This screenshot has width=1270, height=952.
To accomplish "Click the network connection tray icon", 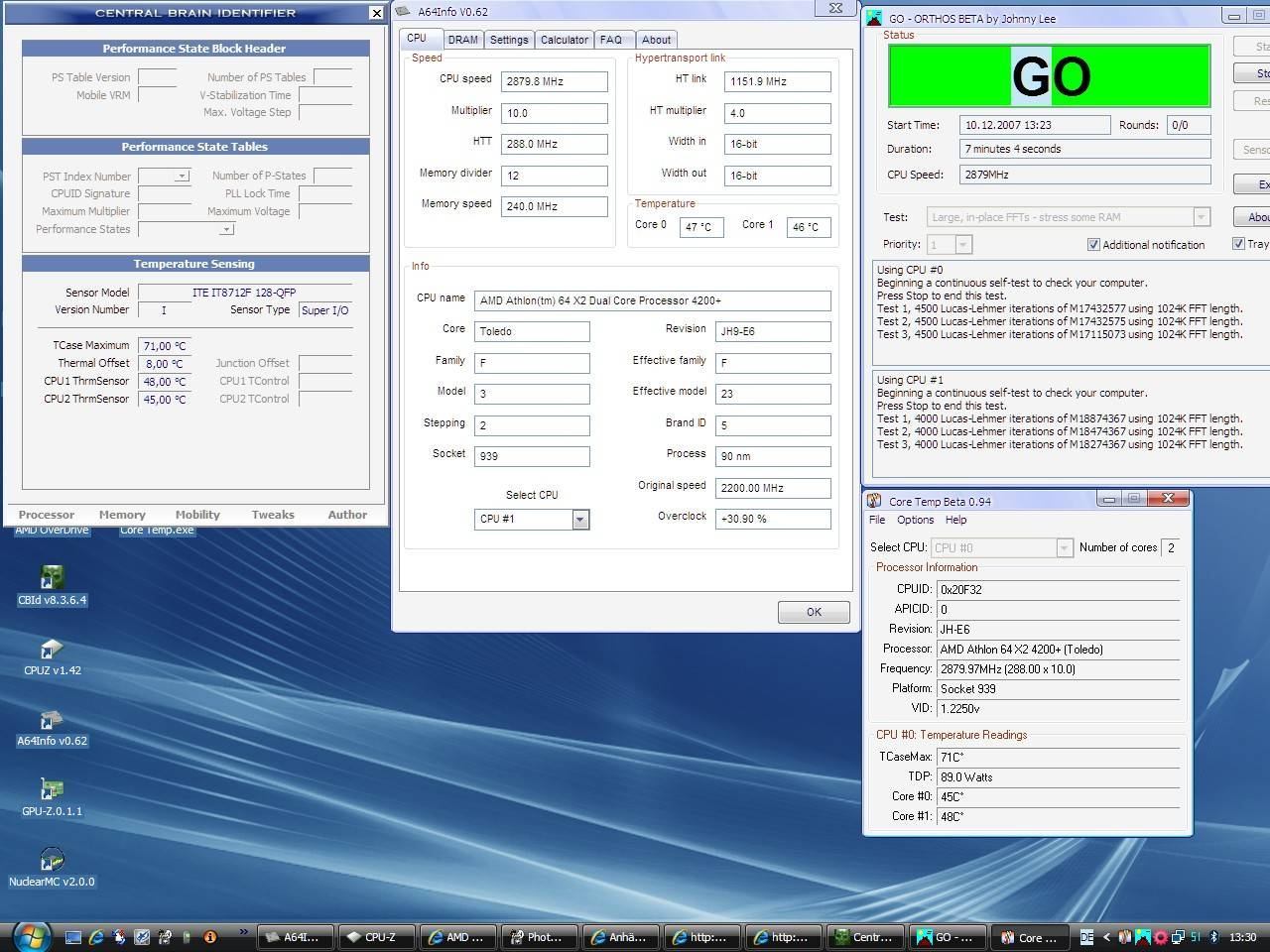I will click(1178, 937).
